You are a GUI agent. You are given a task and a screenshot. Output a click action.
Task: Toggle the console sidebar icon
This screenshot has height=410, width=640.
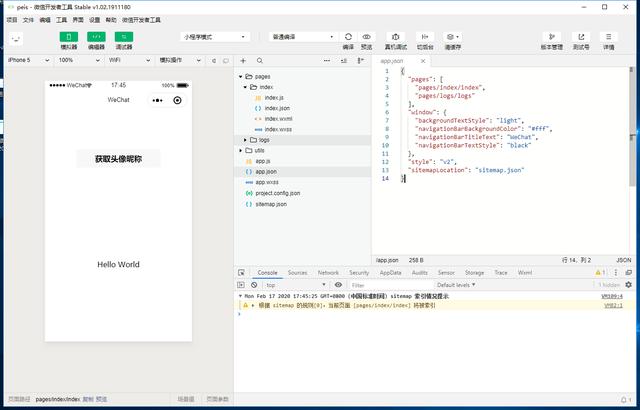coord(241,285)
